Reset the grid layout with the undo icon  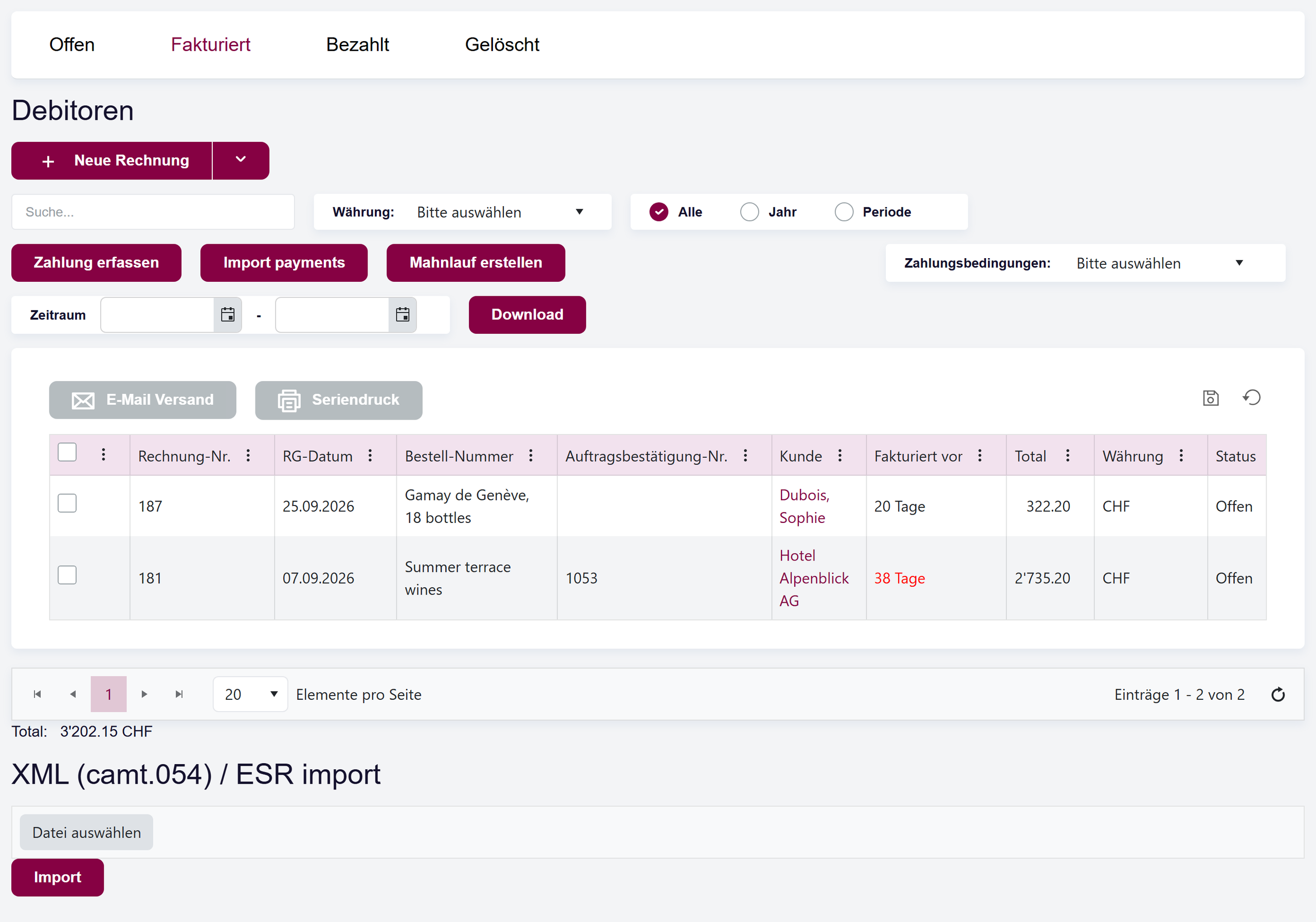pyautogui.click(x=1252, y=397)
